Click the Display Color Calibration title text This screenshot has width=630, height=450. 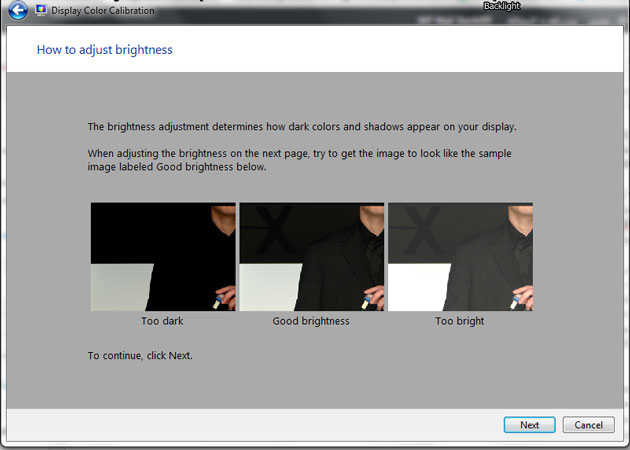[x=103, y=10]
